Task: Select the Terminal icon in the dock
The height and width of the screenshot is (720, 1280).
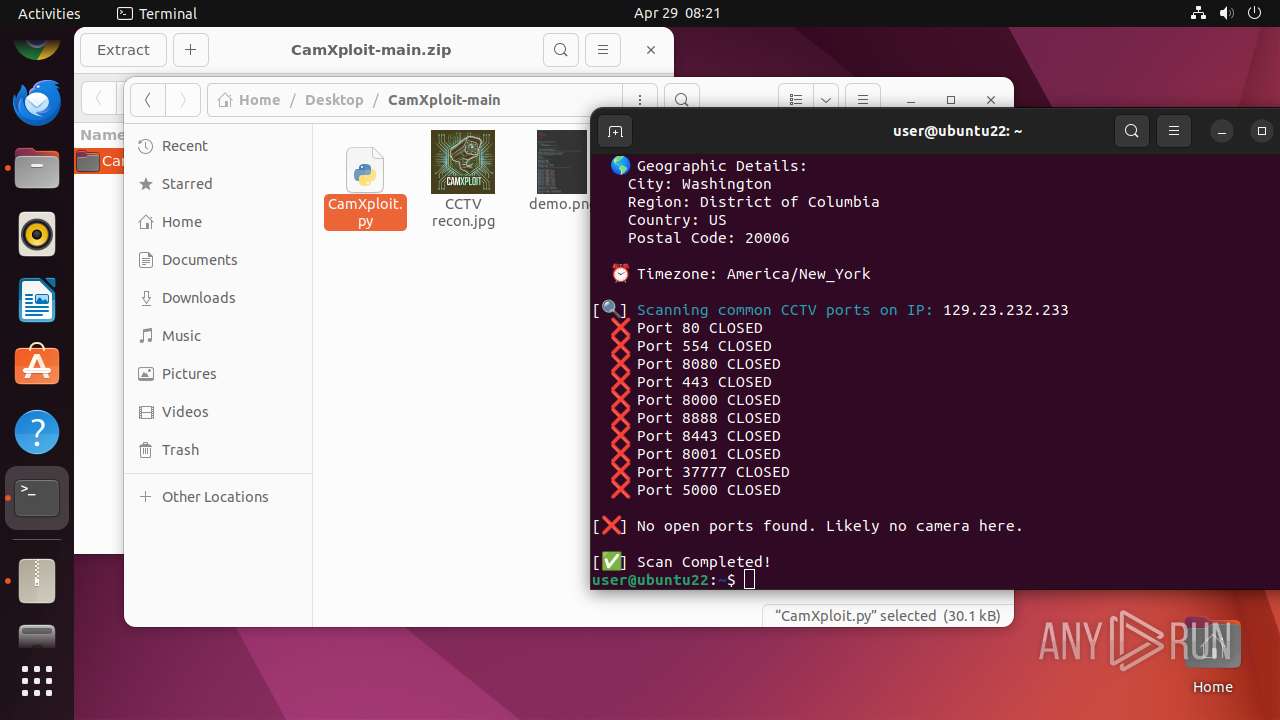Action: pyautogui.click(x=37, y=498)
